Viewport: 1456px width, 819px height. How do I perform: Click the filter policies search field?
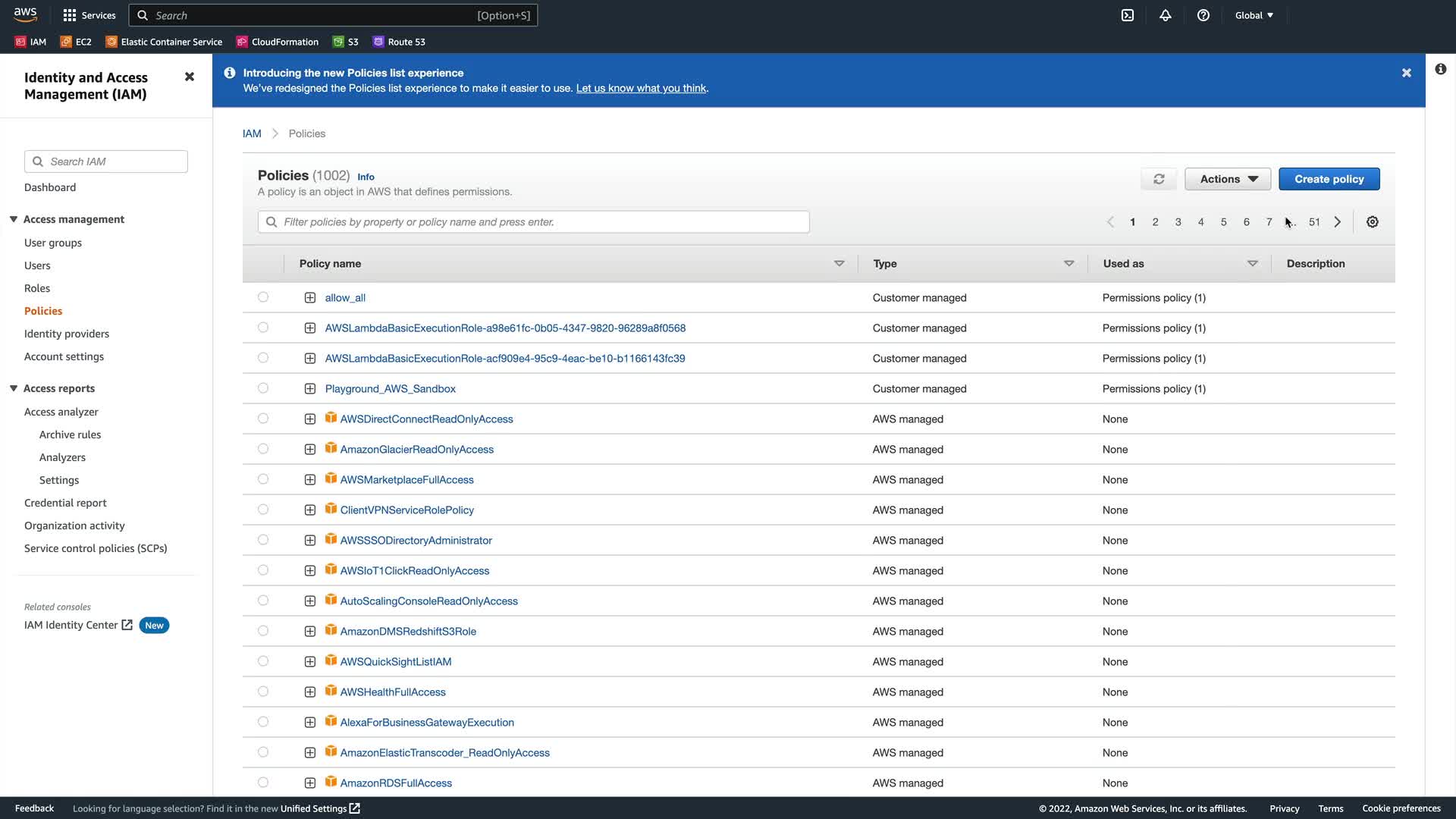(x=534, y=222)
